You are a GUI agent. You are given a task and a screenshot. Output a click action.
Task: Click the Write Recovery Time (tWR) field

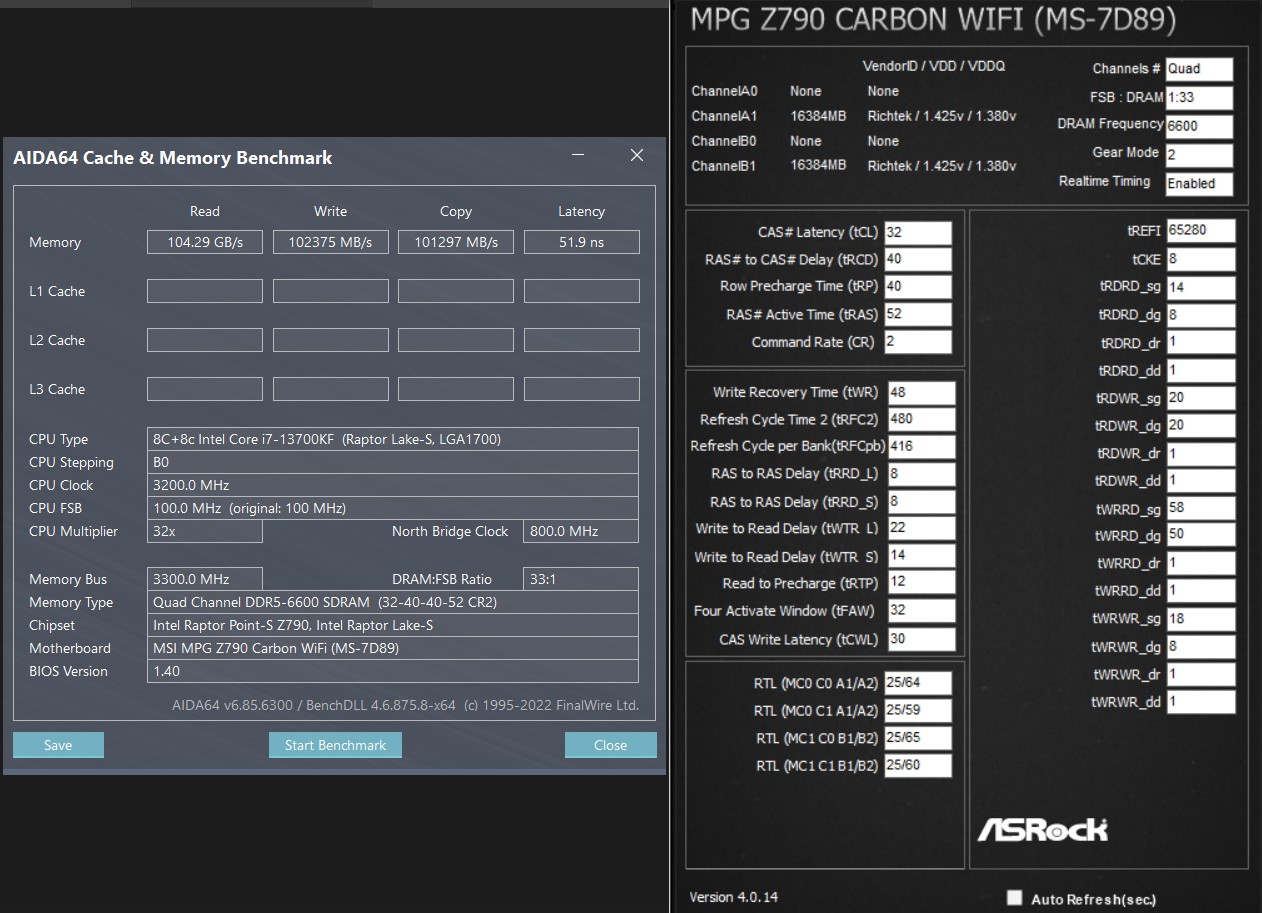[921, 393]
